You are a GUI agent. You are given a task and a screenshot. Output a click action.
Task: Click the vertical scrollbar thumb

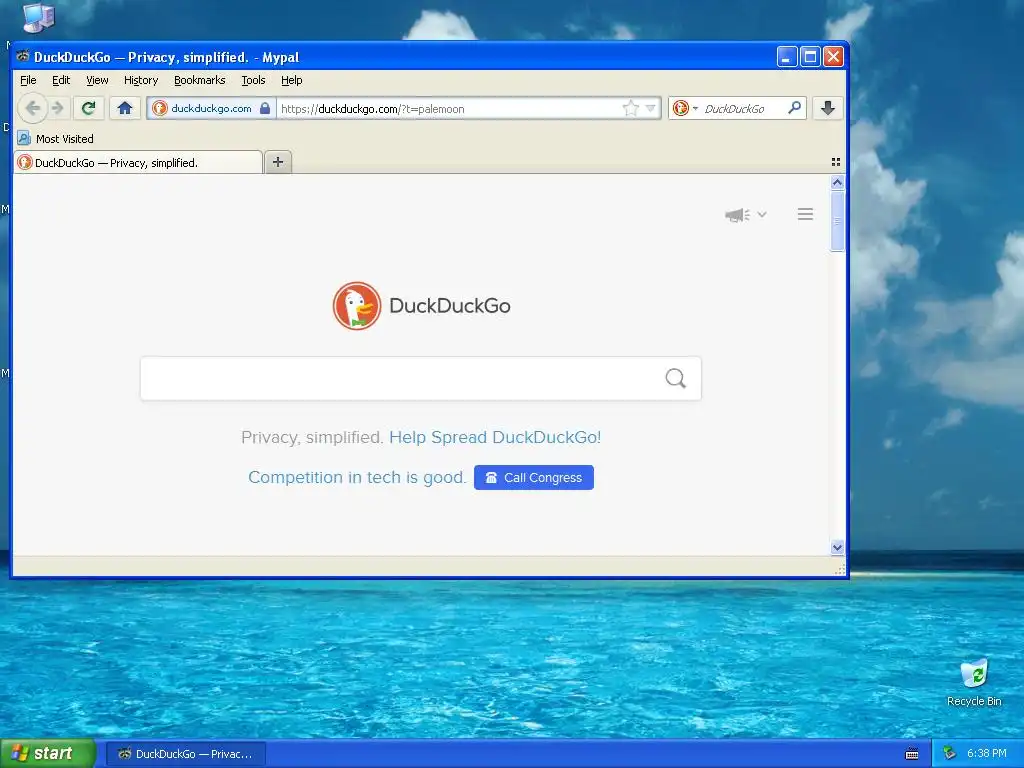(837, 221)
